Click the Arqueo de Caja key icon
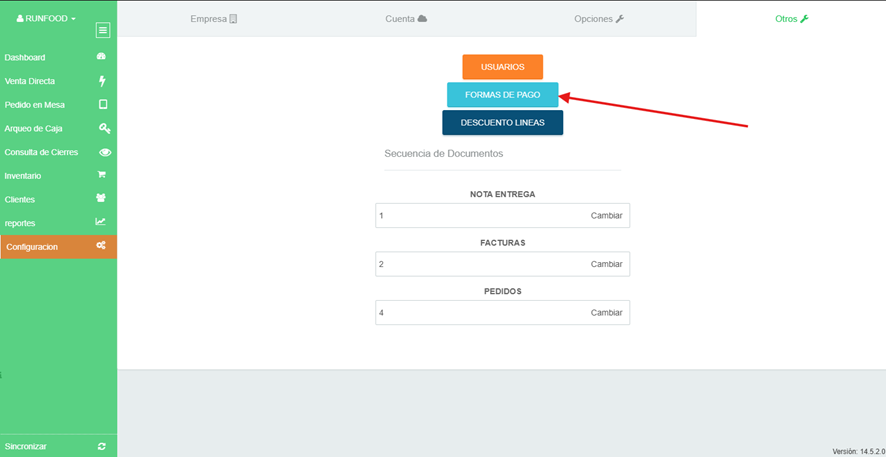 pyautogui.click(x=104, y=129)
